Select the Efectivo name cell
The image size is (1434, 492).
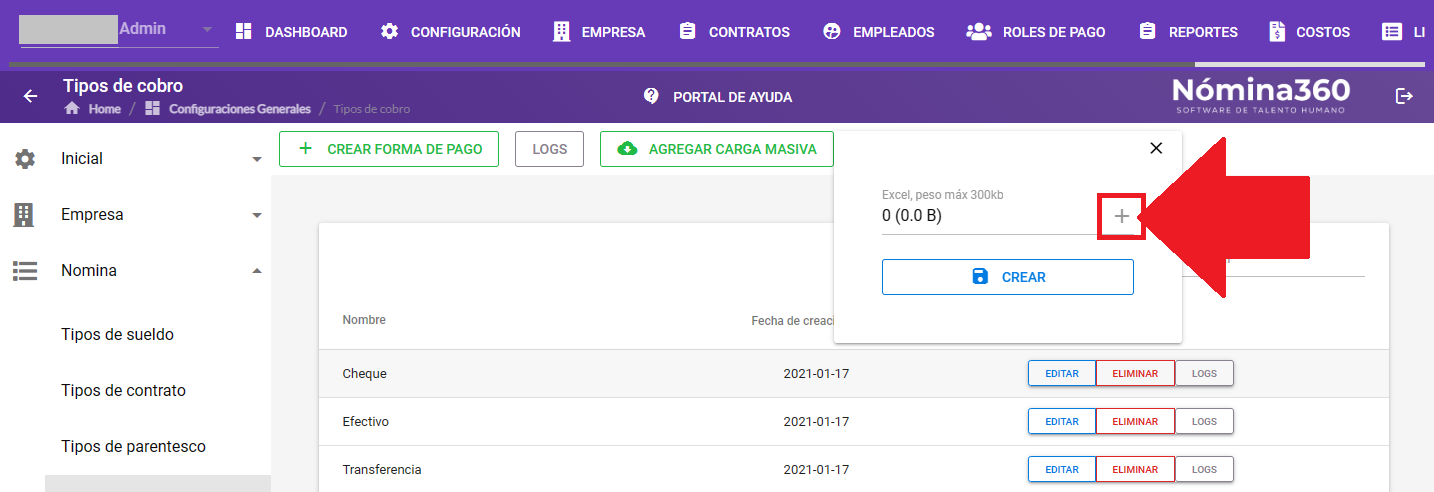[366, 422]
